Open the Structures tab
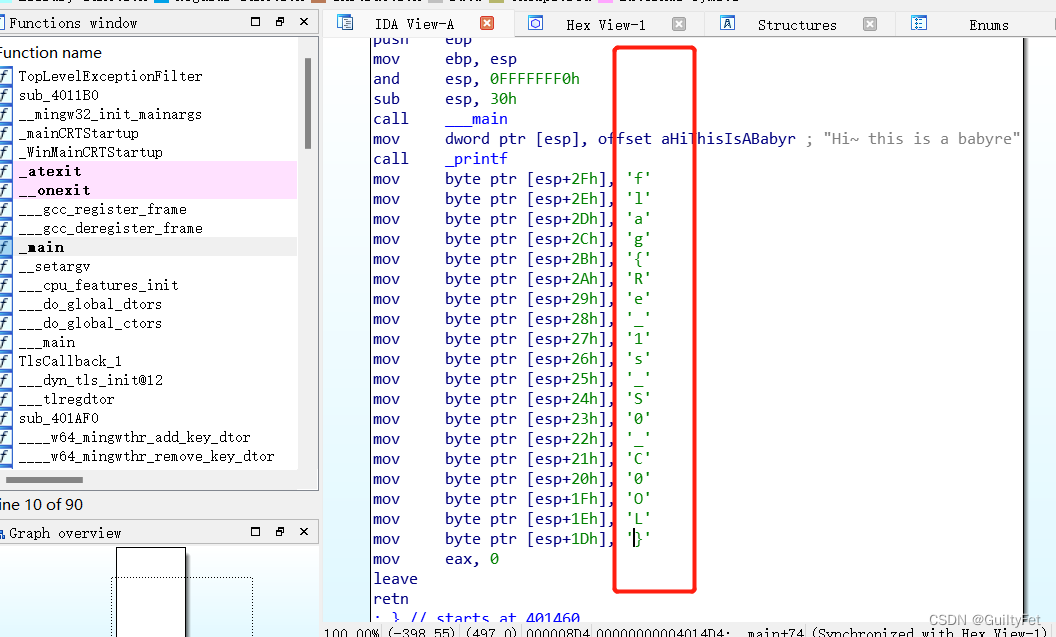 pyautogui.click(x=796, y=25)
